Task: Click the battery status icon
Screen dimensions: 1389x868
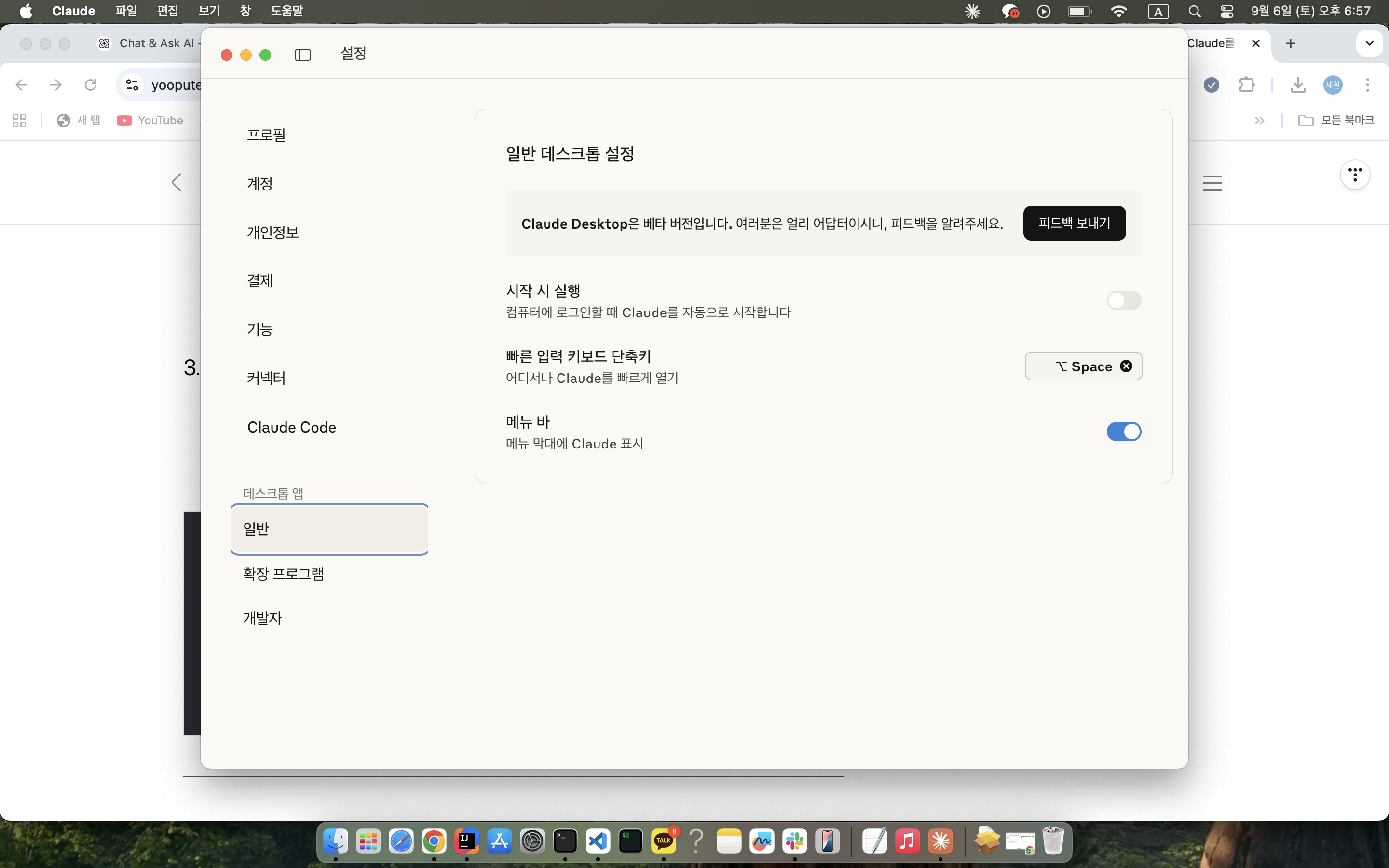Action: click(x=1080, y=12)
